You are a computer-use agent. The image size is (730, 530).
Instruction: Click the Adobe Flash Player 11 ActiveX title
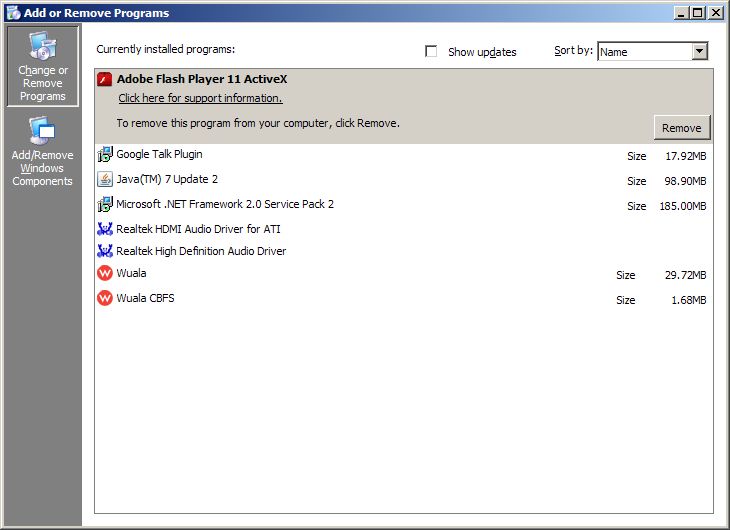[202, 79]
